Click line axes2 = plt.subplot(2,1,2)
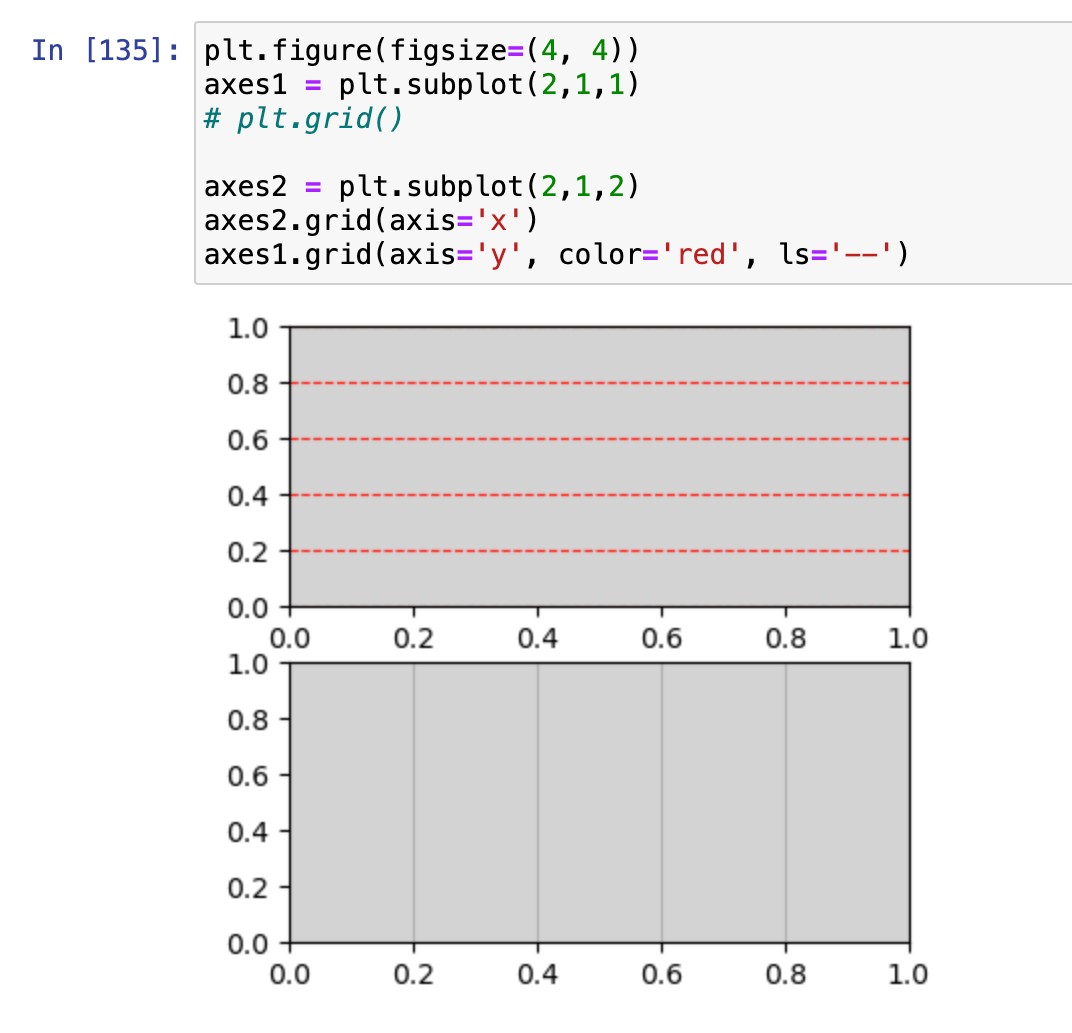 (x=421, y=187)
